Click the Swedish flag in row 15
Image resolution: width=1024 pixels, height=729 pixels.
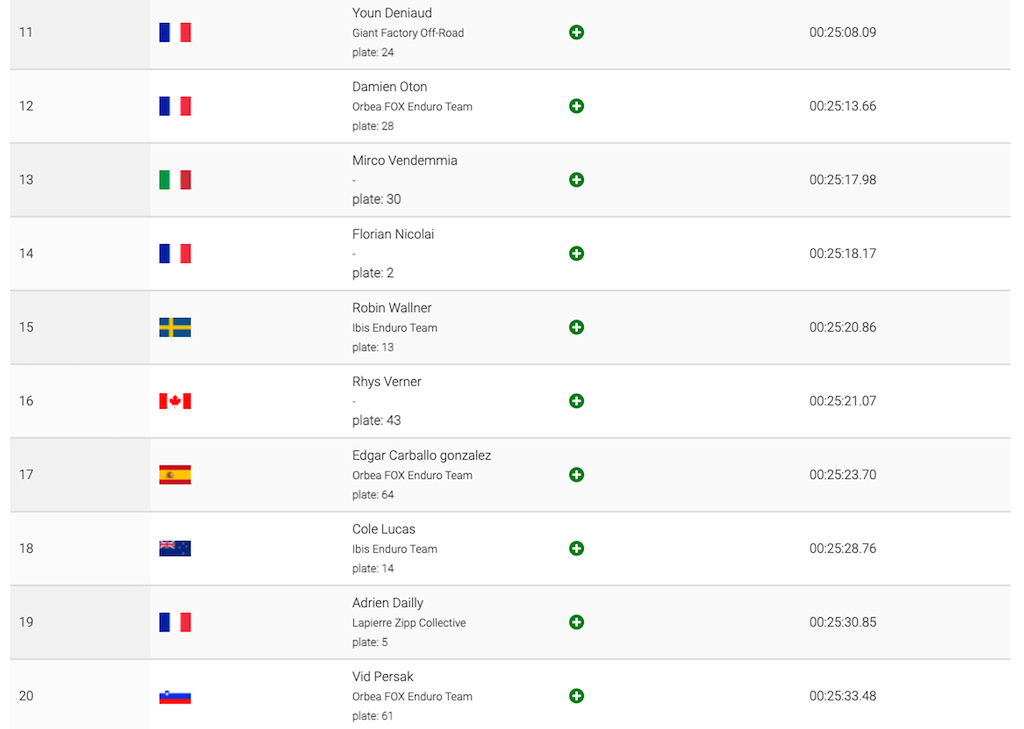(x=175, y=327)
